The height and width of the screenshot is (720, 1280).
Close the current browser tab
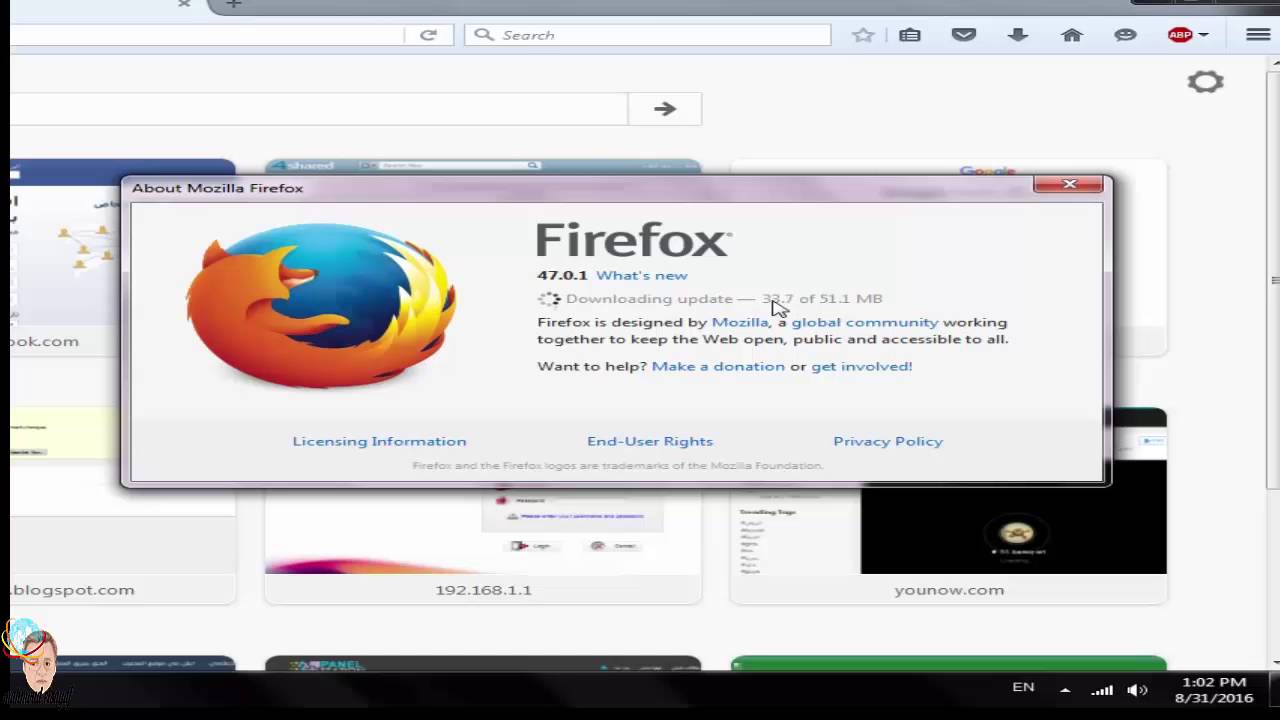tap(184, 4)
